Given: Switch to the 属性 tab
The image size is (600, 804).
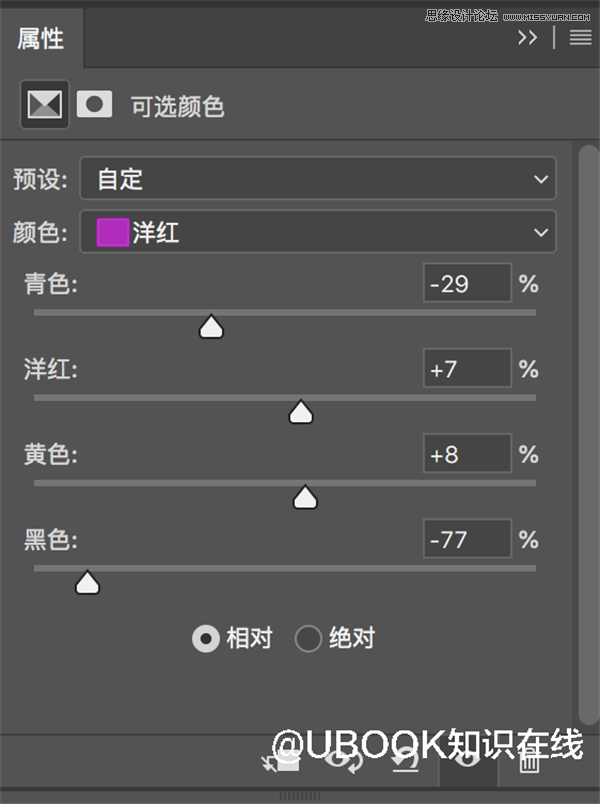Looking at the screenshot, I should (41, 39).
